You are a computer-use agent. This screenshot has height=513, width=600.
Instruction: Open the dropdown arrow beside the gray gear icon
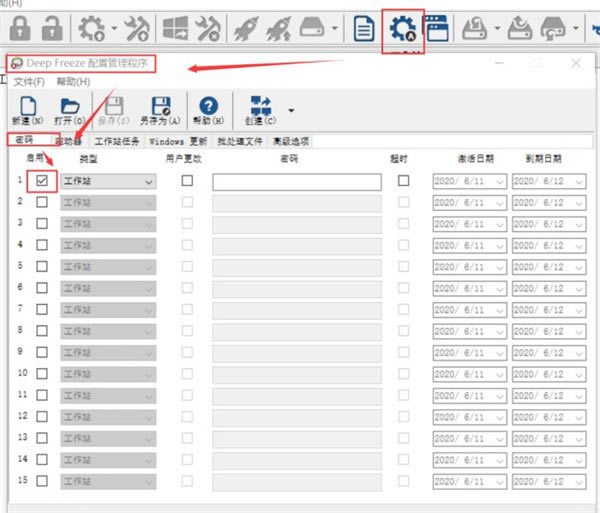pyautogui.click(x=114, y=28)
